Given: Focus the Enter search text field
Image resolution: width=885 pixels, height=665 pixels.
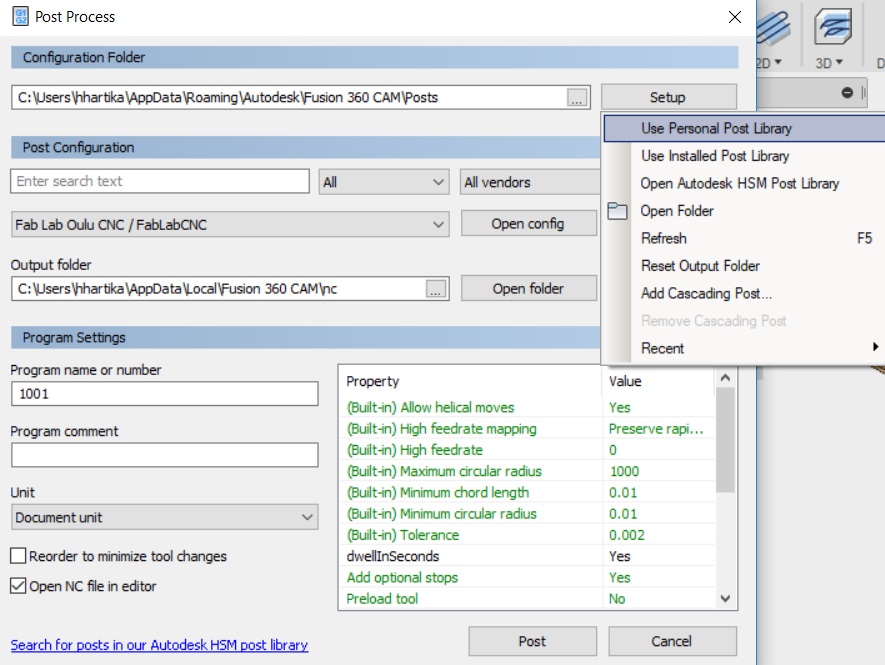Looking at the screenshot, I should 160,181.
